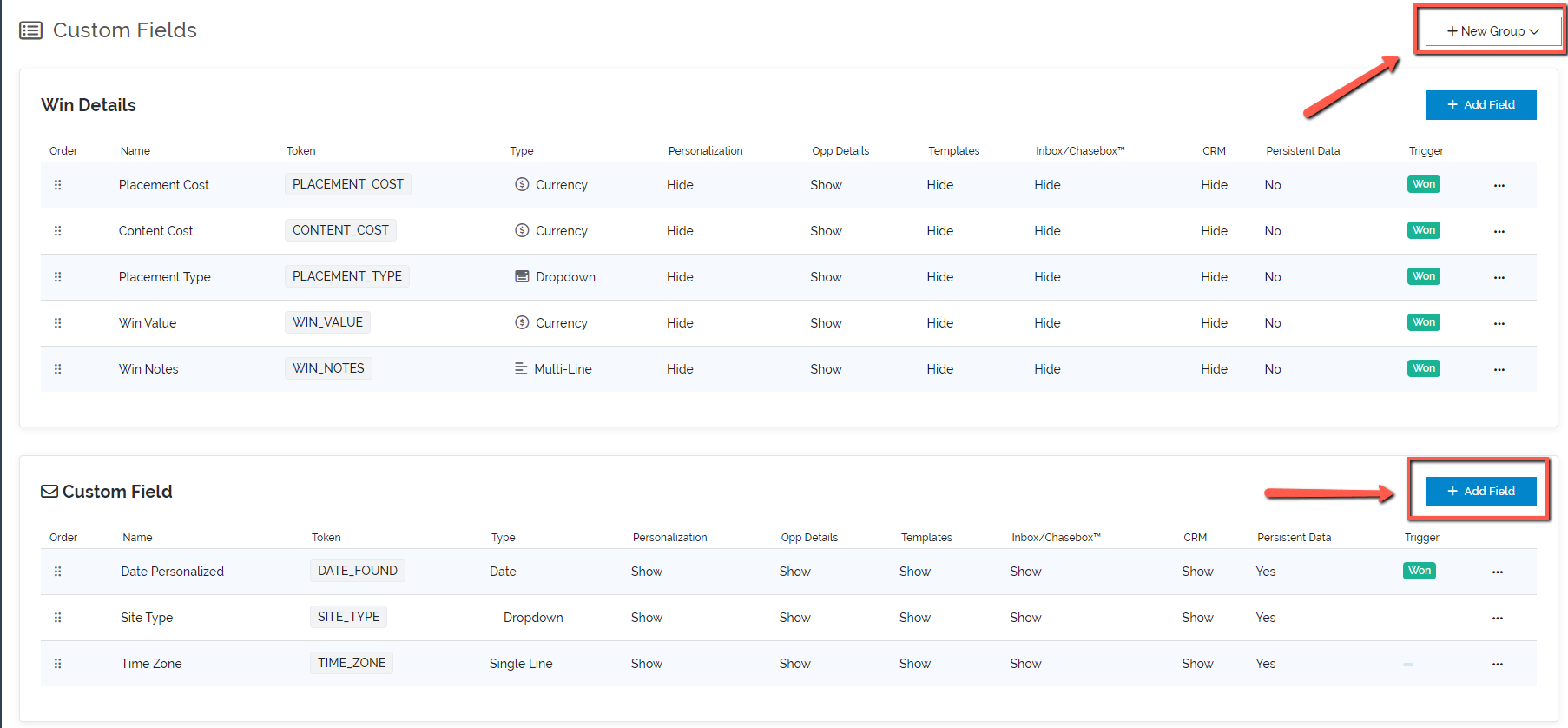Grab the drag handle for Placement Type
The width and height of the screenshot is (1568, 728).
point(58,277)
